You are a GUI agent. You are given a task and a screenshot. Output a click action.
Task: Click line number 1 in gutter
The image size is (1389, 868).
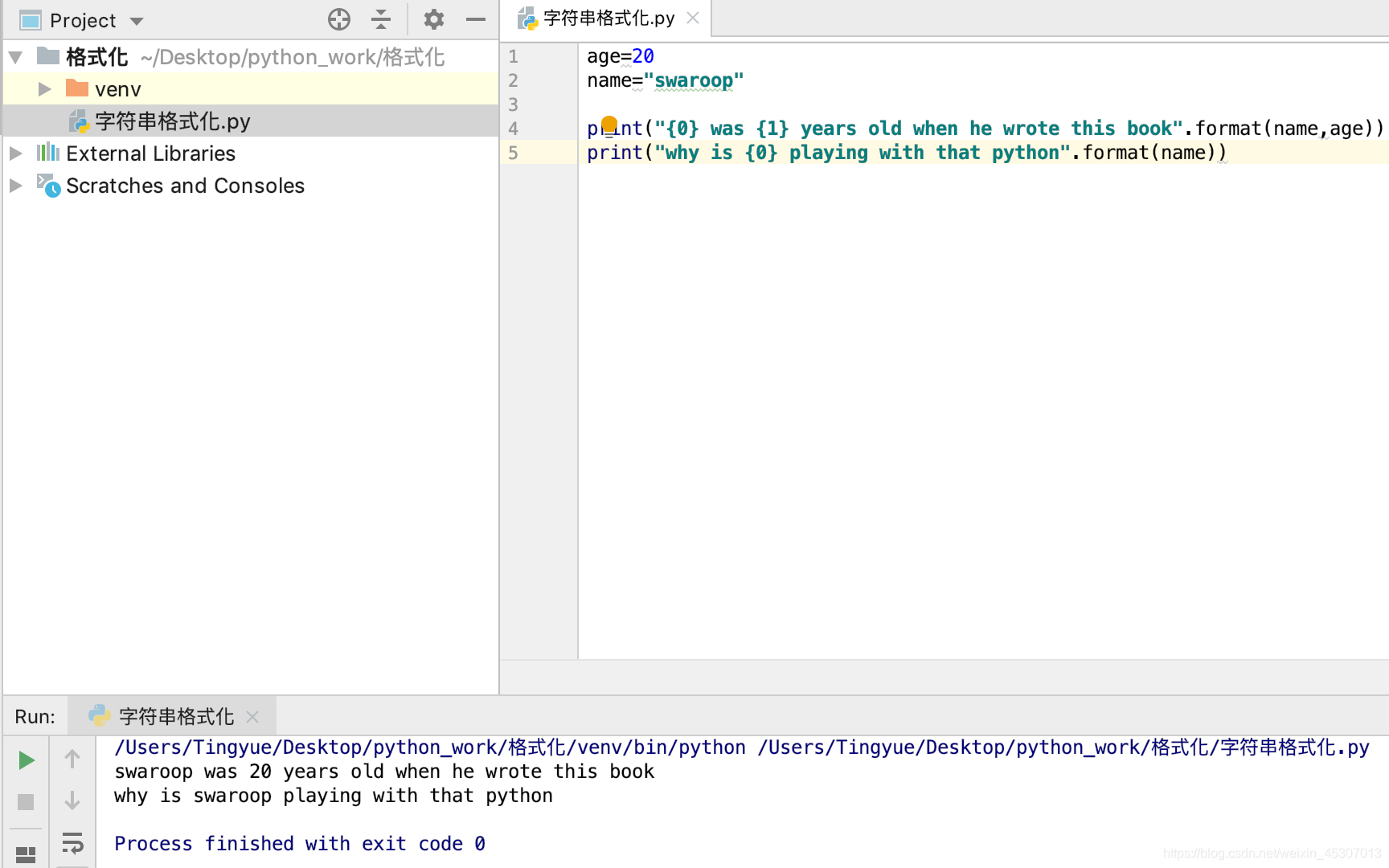(x=513, y=56)
